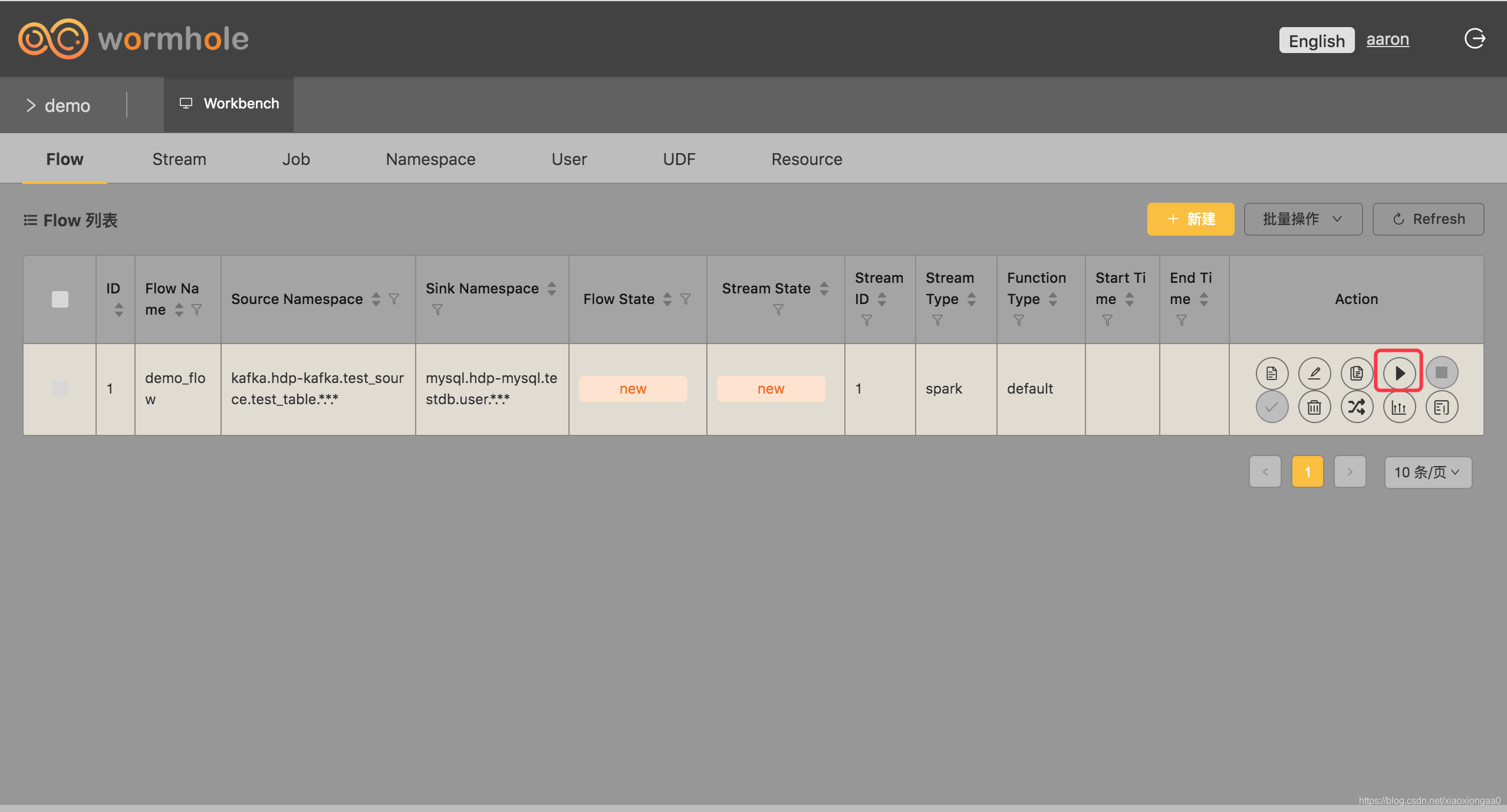Expand the demo project chevron

point(31,105)
